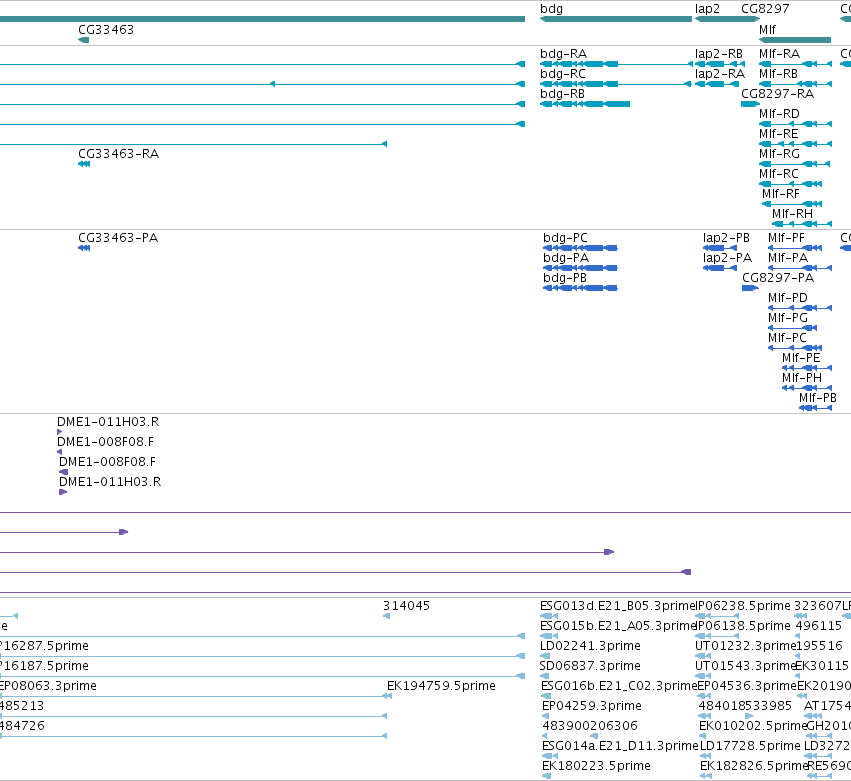Open the Iap2-RB transcript

[x=720, y=64]
